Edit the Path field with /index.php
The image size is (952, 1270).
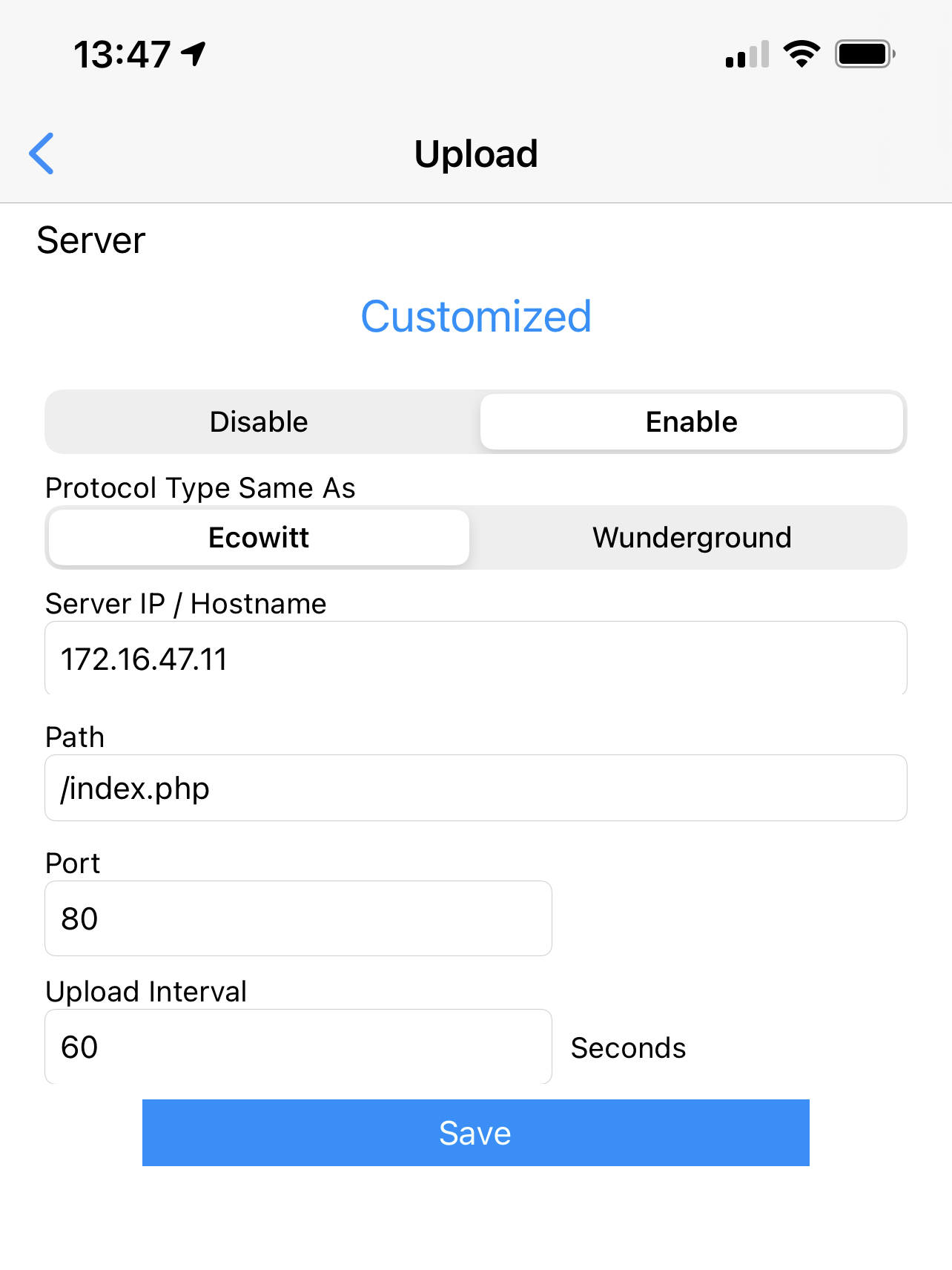[x=476, y=788]
